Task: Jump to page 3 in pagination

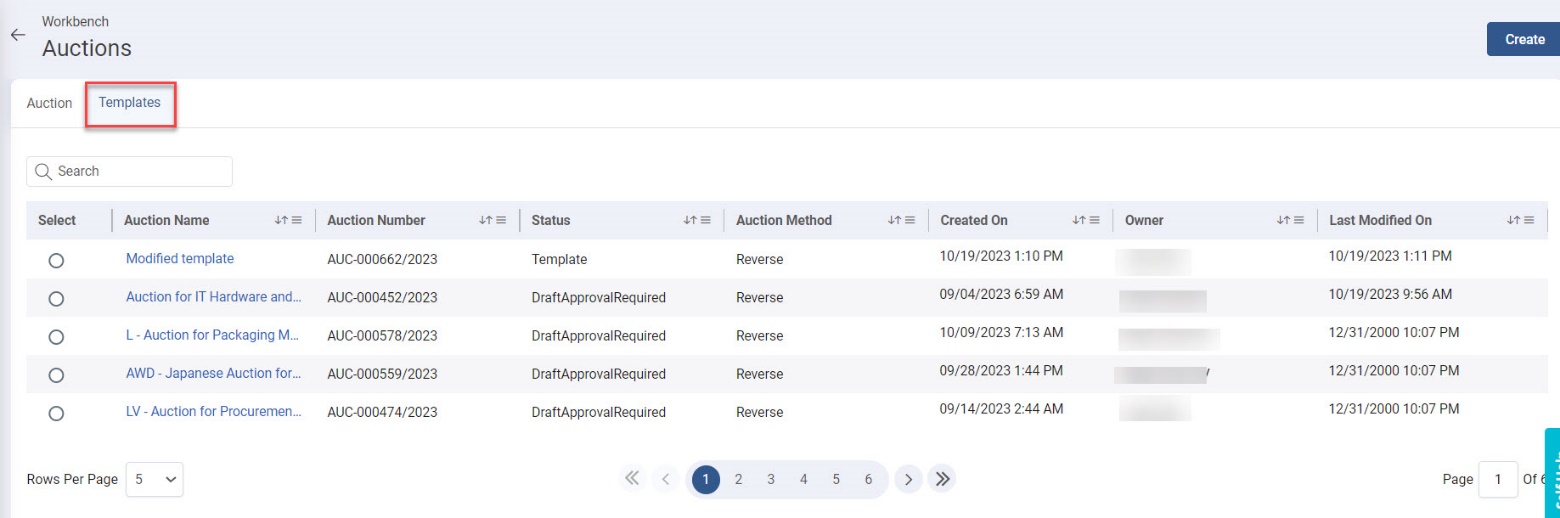Action: pos(771,479)
